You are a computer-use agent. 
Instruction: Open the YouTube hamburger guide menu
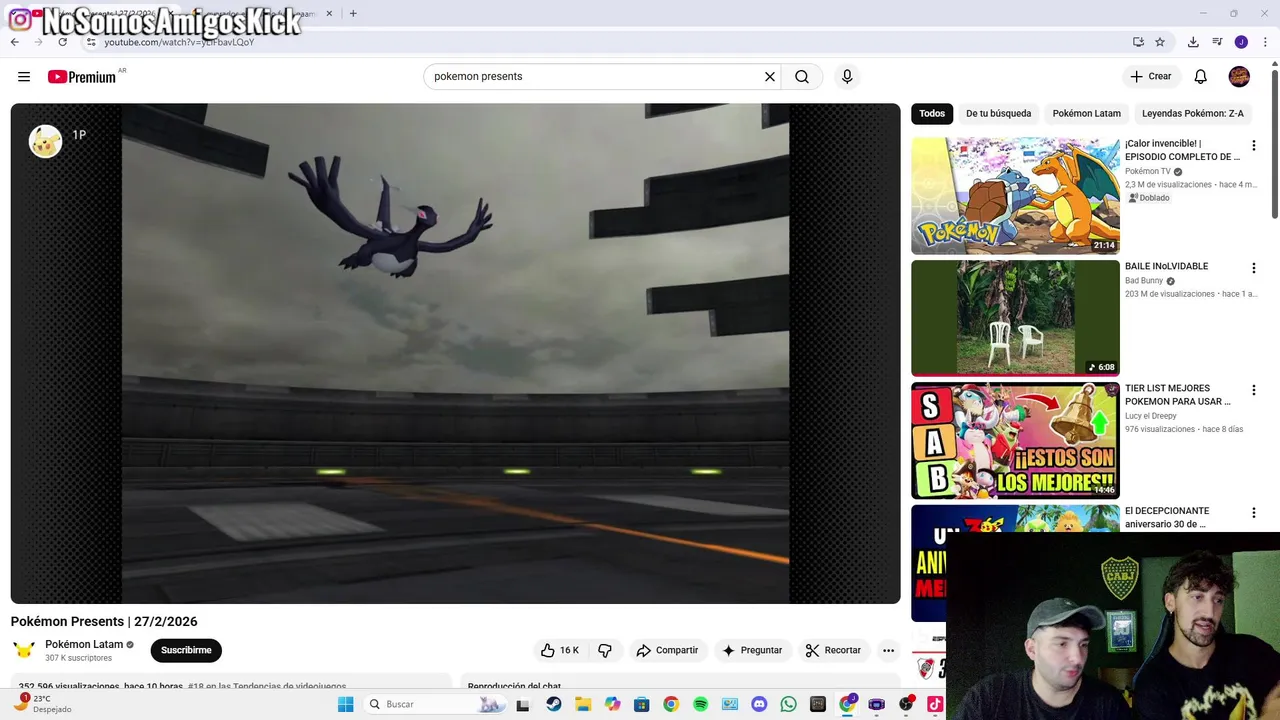click(24, 76)
